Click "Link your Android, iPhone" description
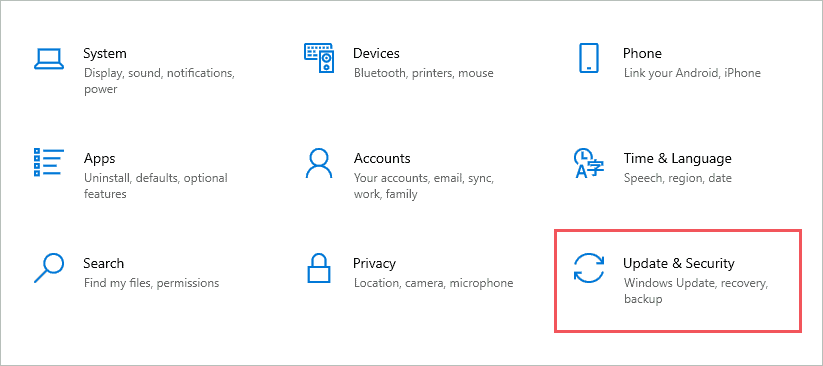This screenshot has width=823, height=366. pos(692,73)
